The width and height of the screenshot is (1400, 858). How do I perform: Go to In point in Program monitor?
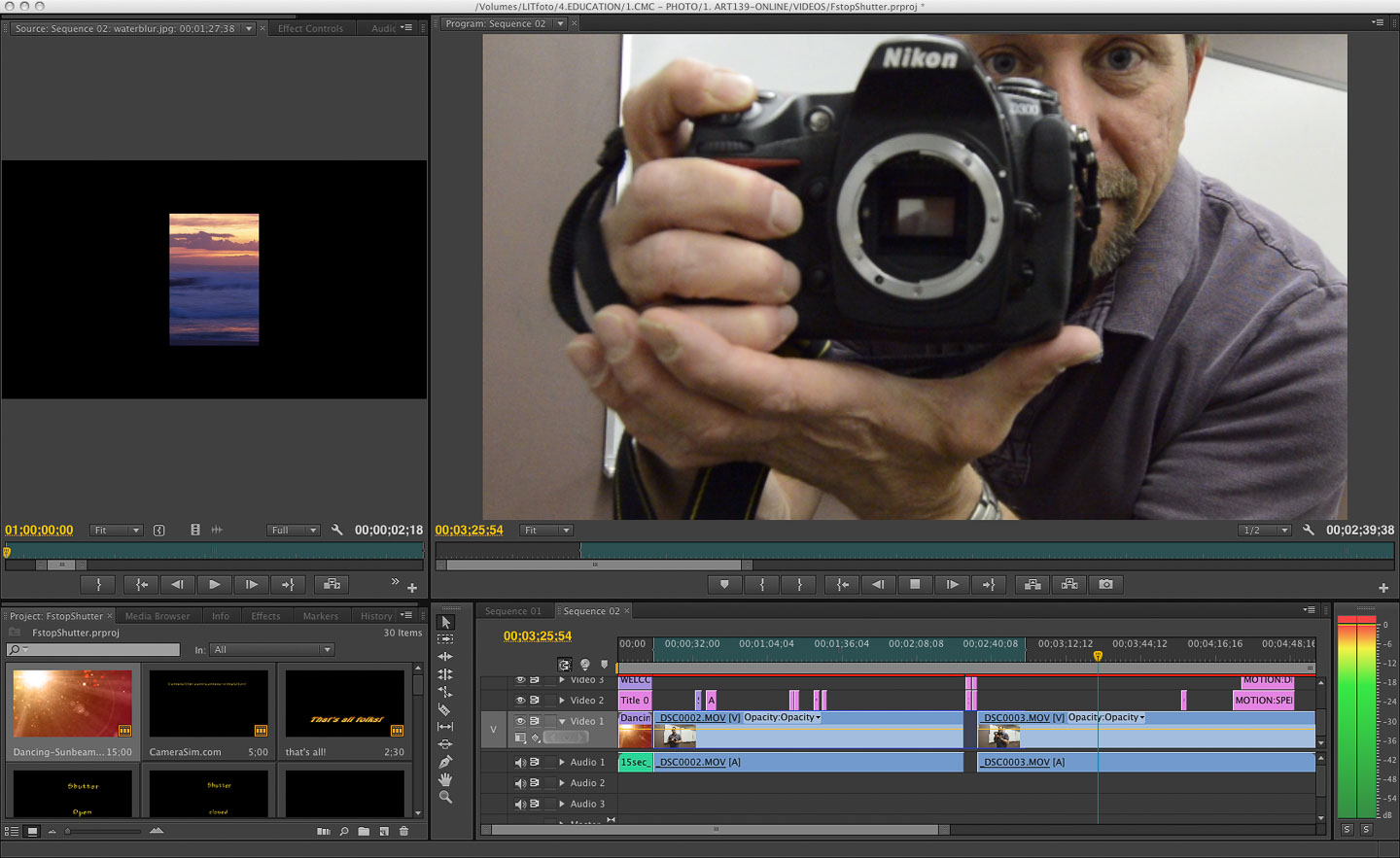click(x=842, y=584)
